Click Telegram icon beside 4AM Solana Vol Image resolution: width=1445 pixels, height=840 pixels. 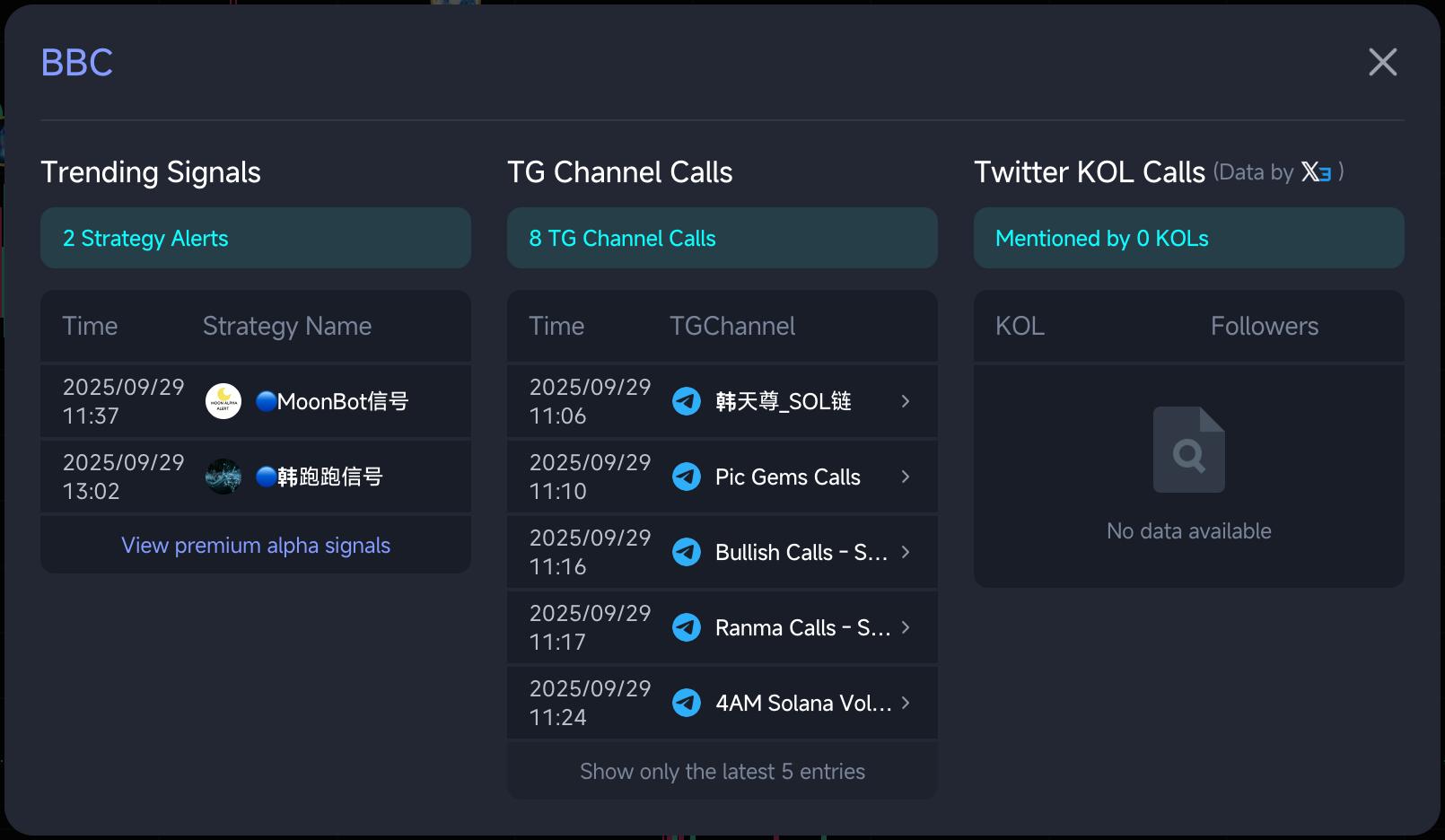687,703
